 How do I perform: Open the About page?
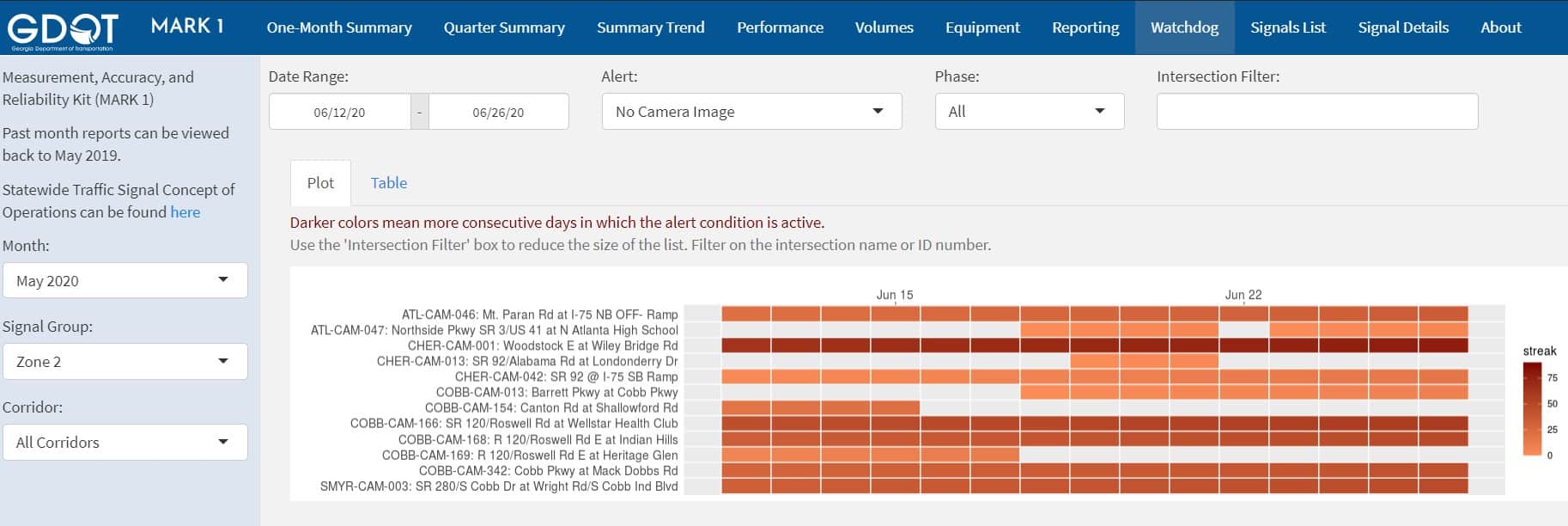[x=1500, y=28]
